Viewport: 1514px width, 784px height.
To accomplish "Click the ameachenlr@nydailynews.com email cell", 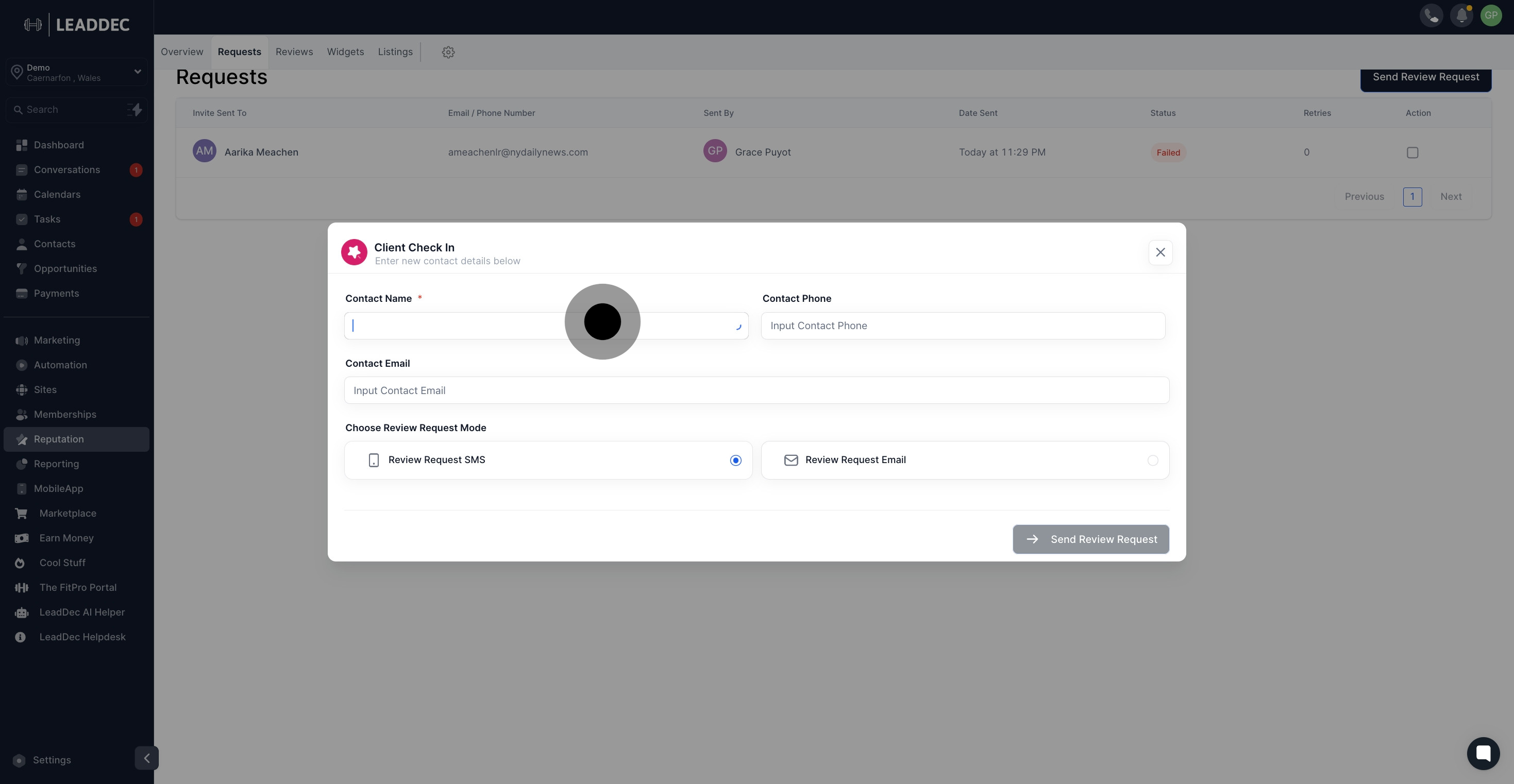I will tap(518, 152).
